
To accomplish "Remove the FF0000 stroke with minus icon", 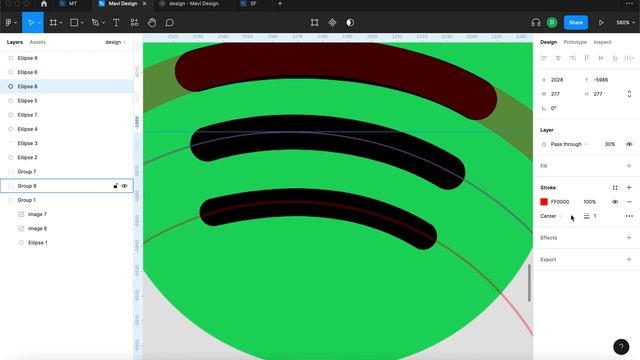I will click(x=629, y=202).
